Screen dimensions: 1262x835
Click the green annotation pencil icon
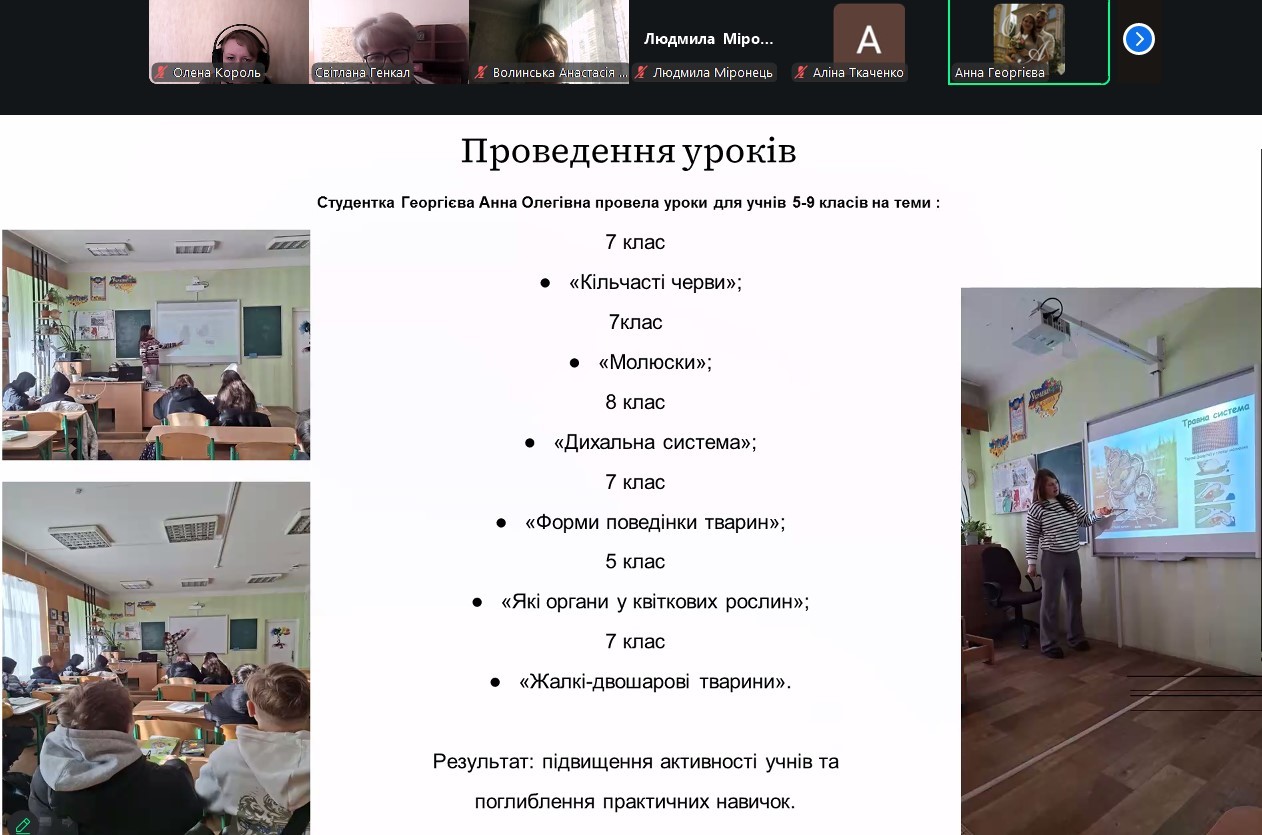click(22, 825)
